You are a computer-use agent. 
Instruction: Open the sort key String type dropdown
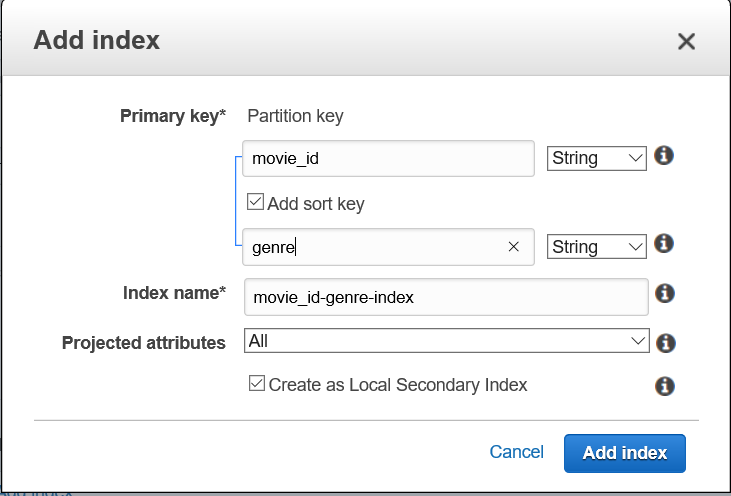[x=596, y=246]
